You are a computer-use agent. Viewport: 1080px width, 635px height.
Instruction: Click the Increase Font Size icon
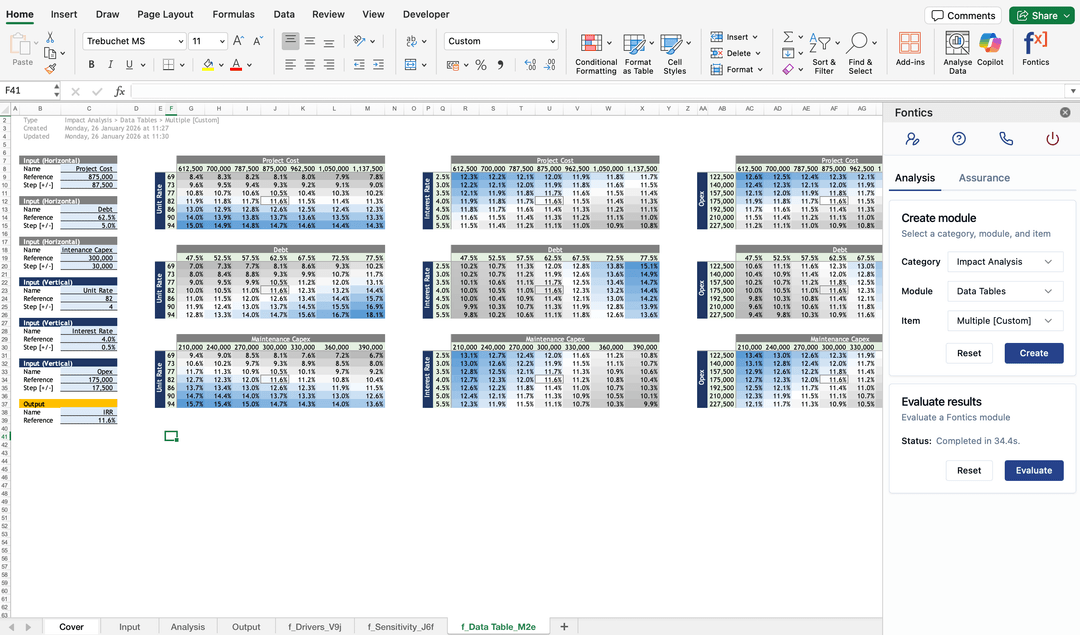(x=238, y=41)
